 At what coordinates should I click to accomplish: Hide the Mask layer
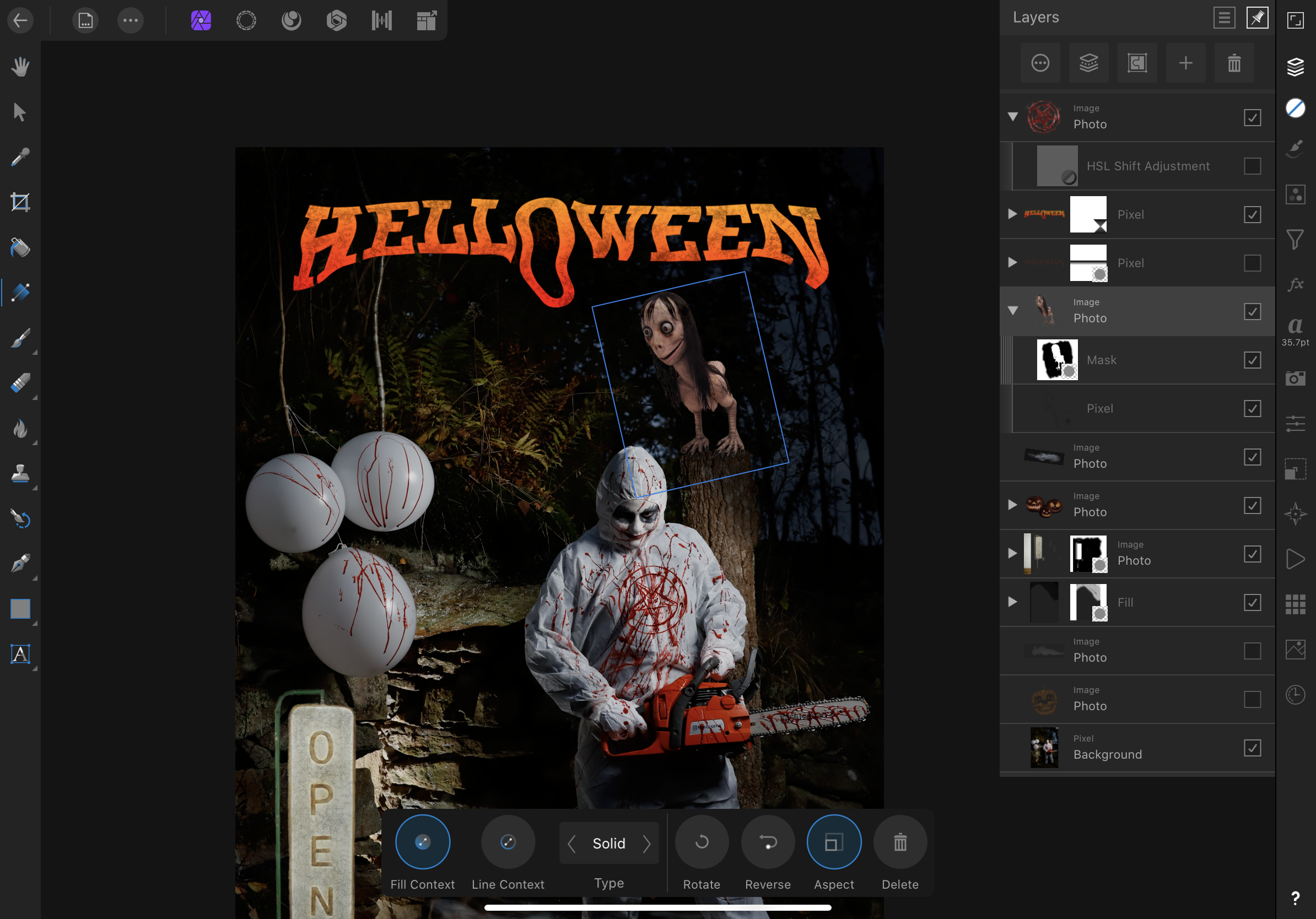1253,360
